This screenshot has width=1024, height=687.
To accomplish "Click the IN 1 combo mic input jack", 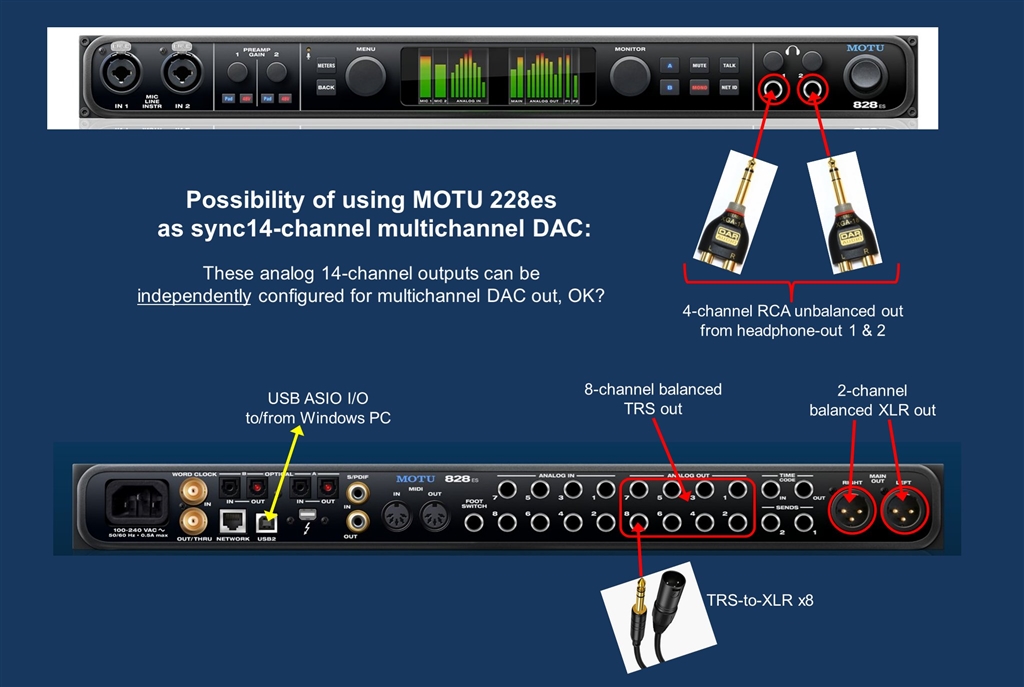I will coord(121,71).
